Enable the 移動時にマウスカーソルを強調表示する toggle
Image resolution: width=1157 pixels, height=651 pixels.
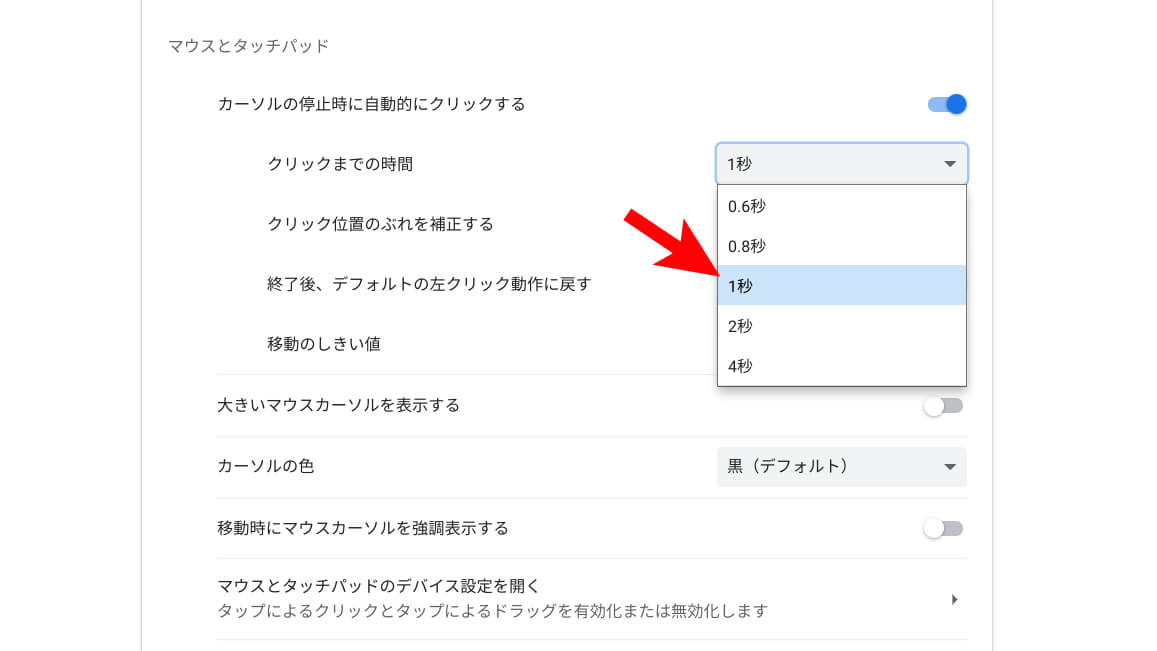click(x=943, y=528)
